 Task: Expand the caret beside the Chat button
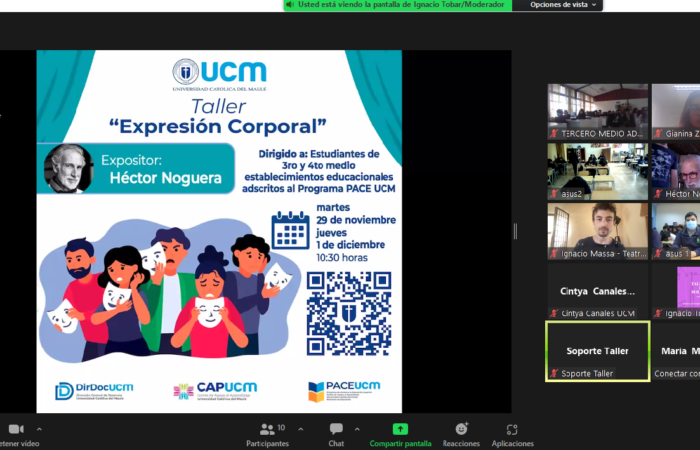pyautogui.click(x=357, y=429)
